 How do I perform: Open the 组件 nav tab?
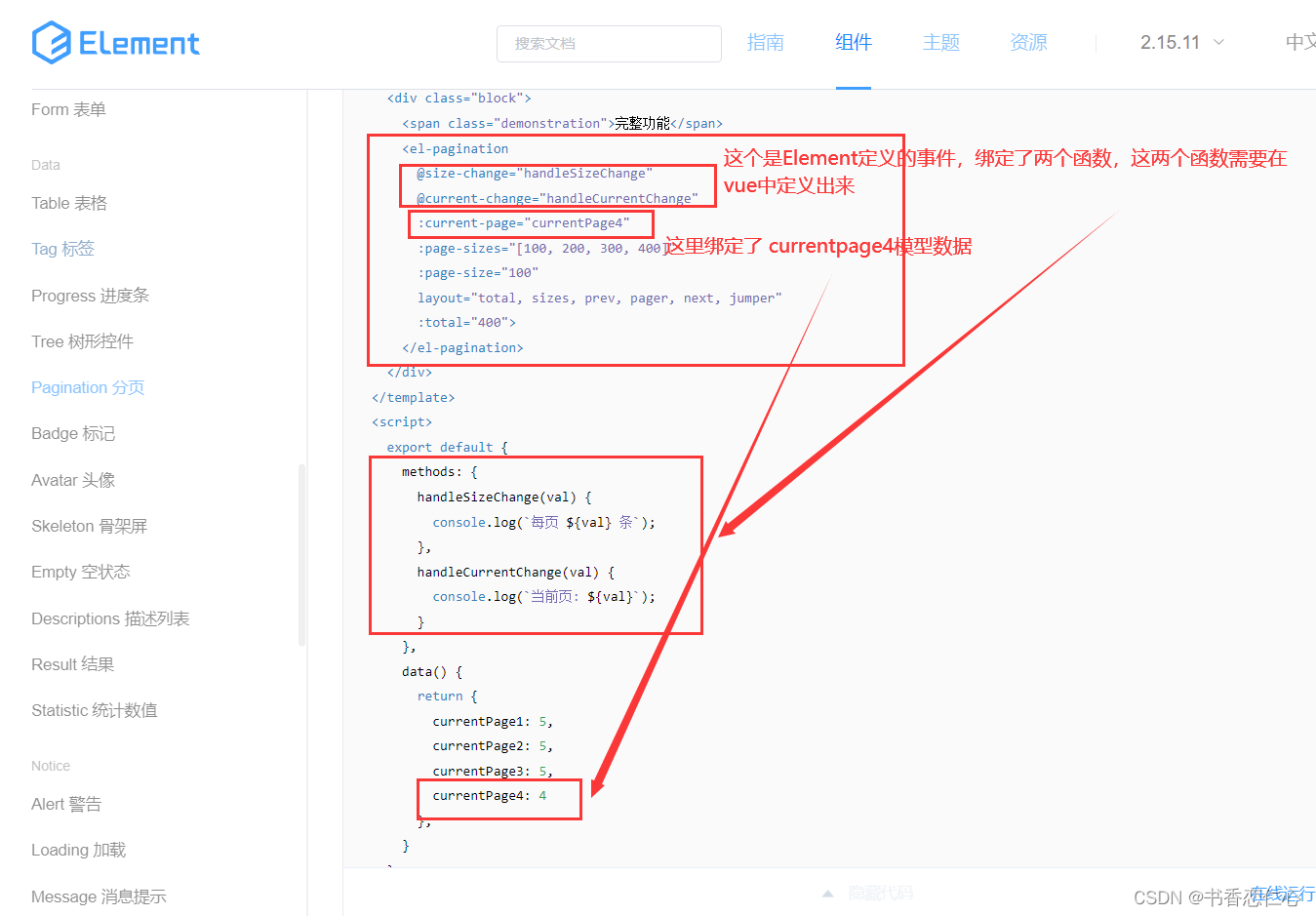(854, 42)
